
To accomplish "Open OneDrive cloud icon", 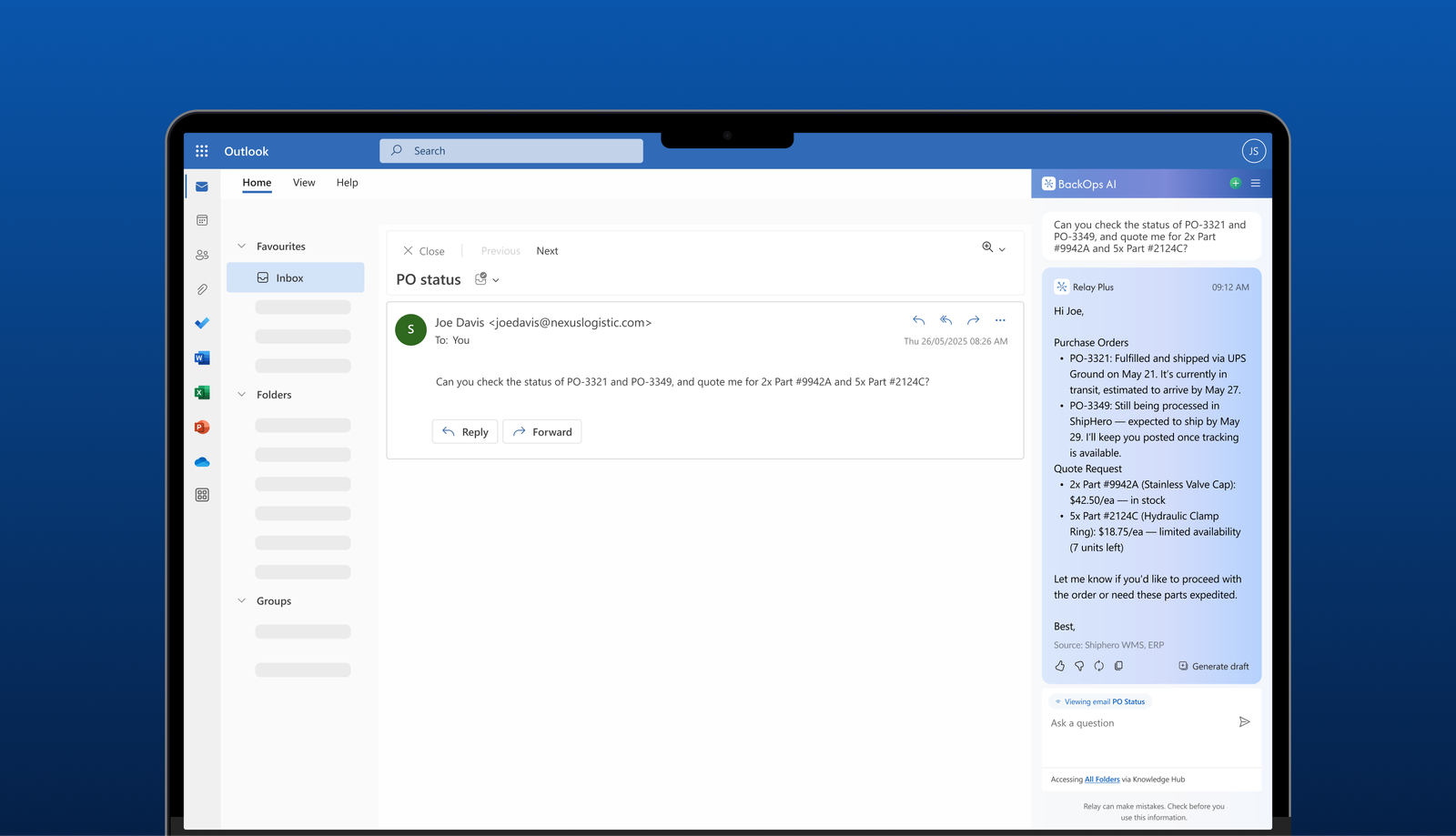I will click(202, 462).
